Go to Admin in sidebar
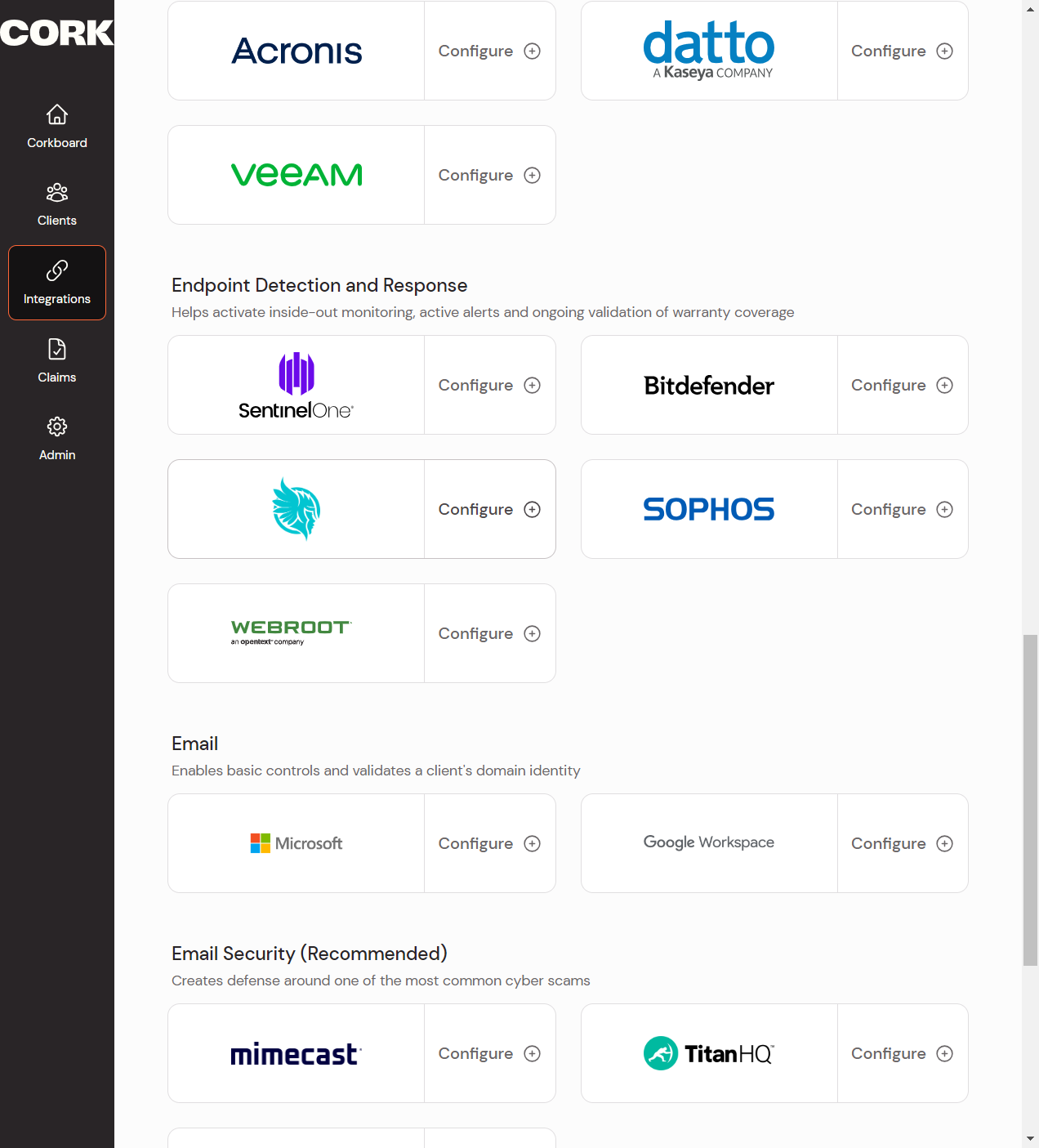The width and height of the screenshot is (1039, 1148). (x=57, y=439)
